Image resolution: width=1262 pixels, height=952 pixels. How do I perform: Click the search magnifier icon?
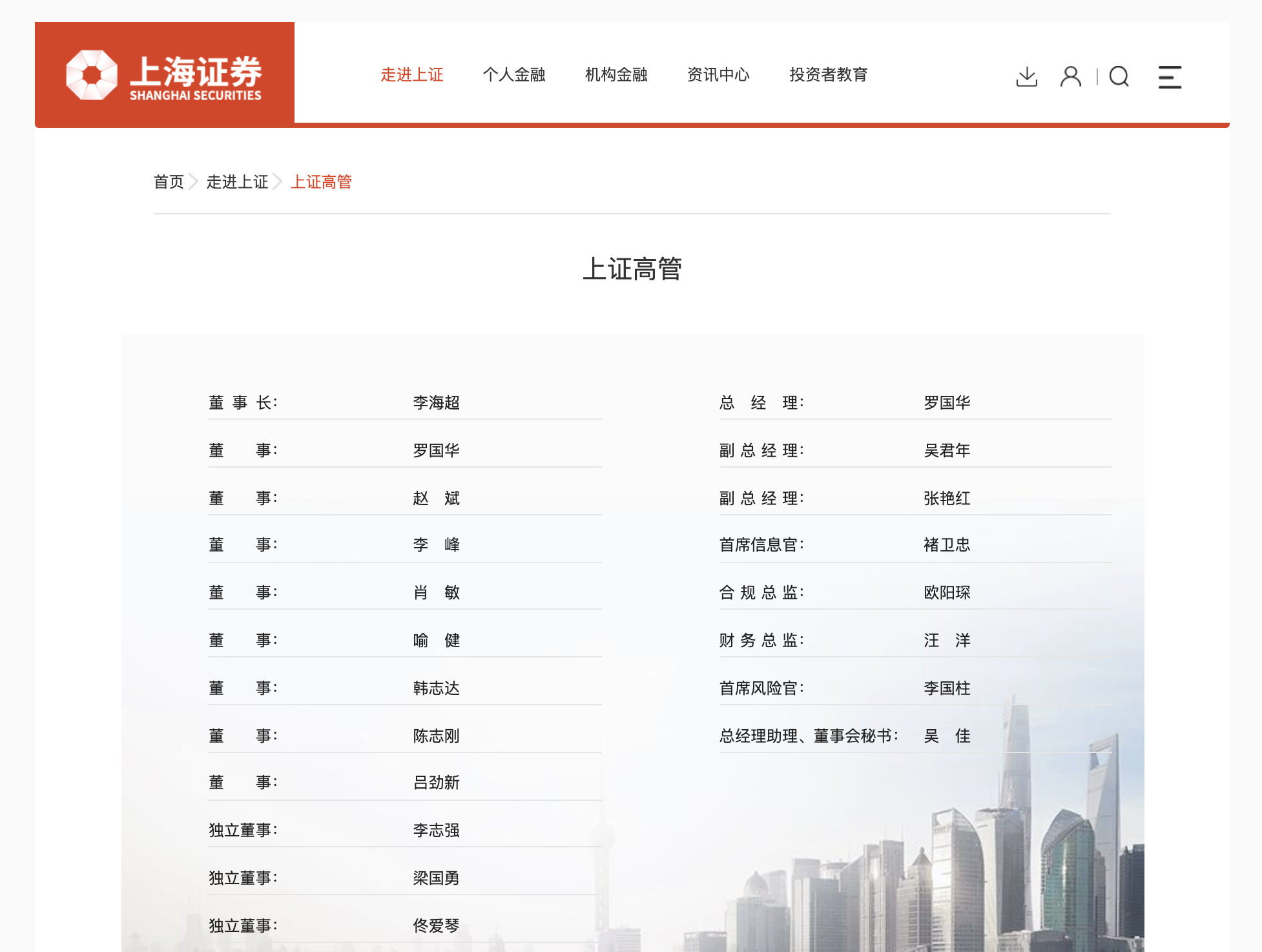1119,77
